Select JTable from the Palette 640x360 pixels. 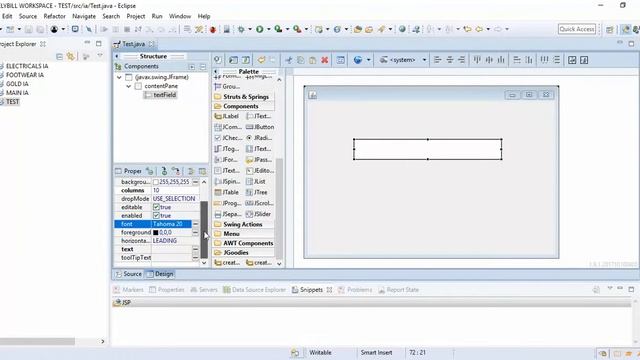pyautogui.click(x=227, y=192)
